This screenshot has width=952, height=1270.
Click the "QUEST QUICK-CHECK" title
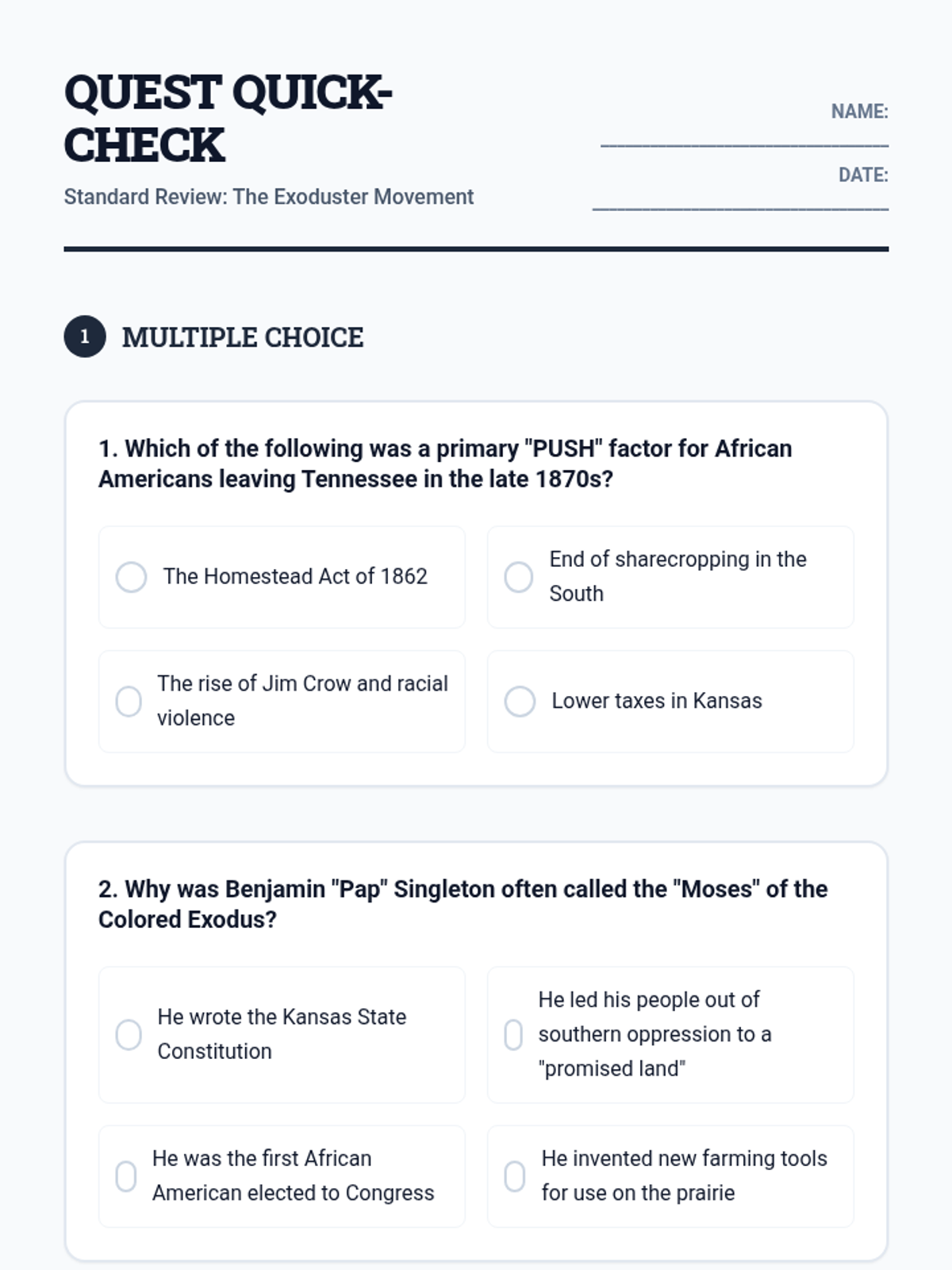tap(228, 118)
